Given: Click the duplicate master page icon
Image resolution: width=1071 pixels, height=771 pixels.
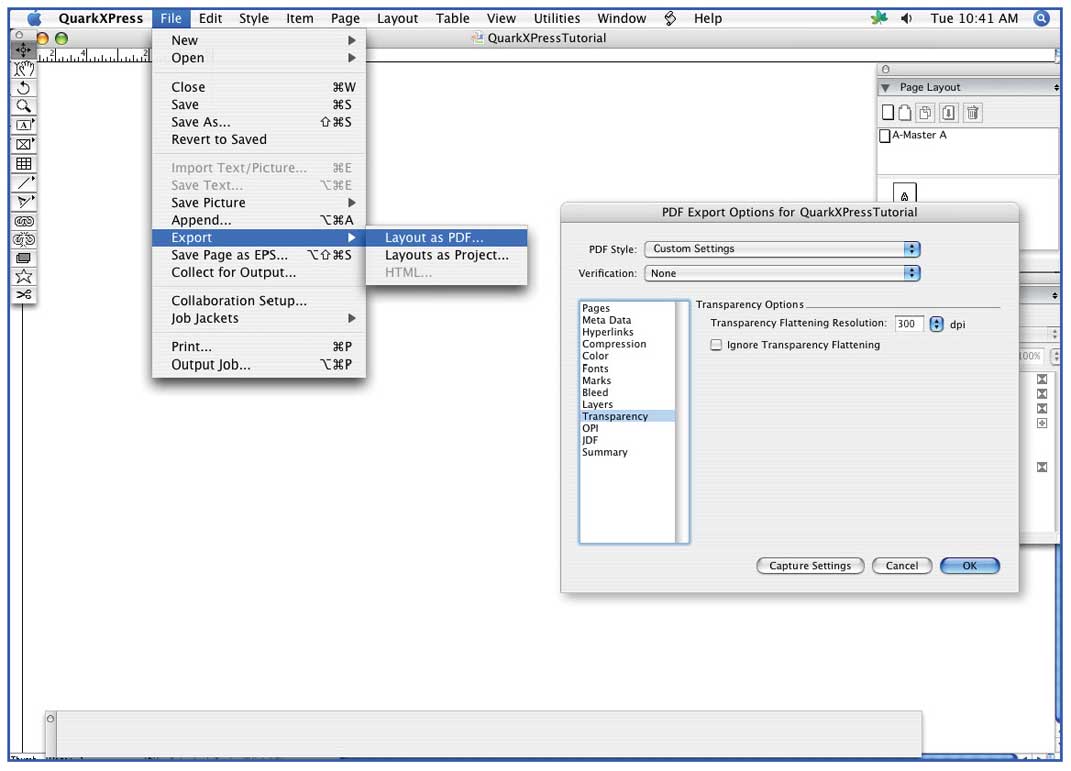Looking at the screenshot, I should point(926,113).
